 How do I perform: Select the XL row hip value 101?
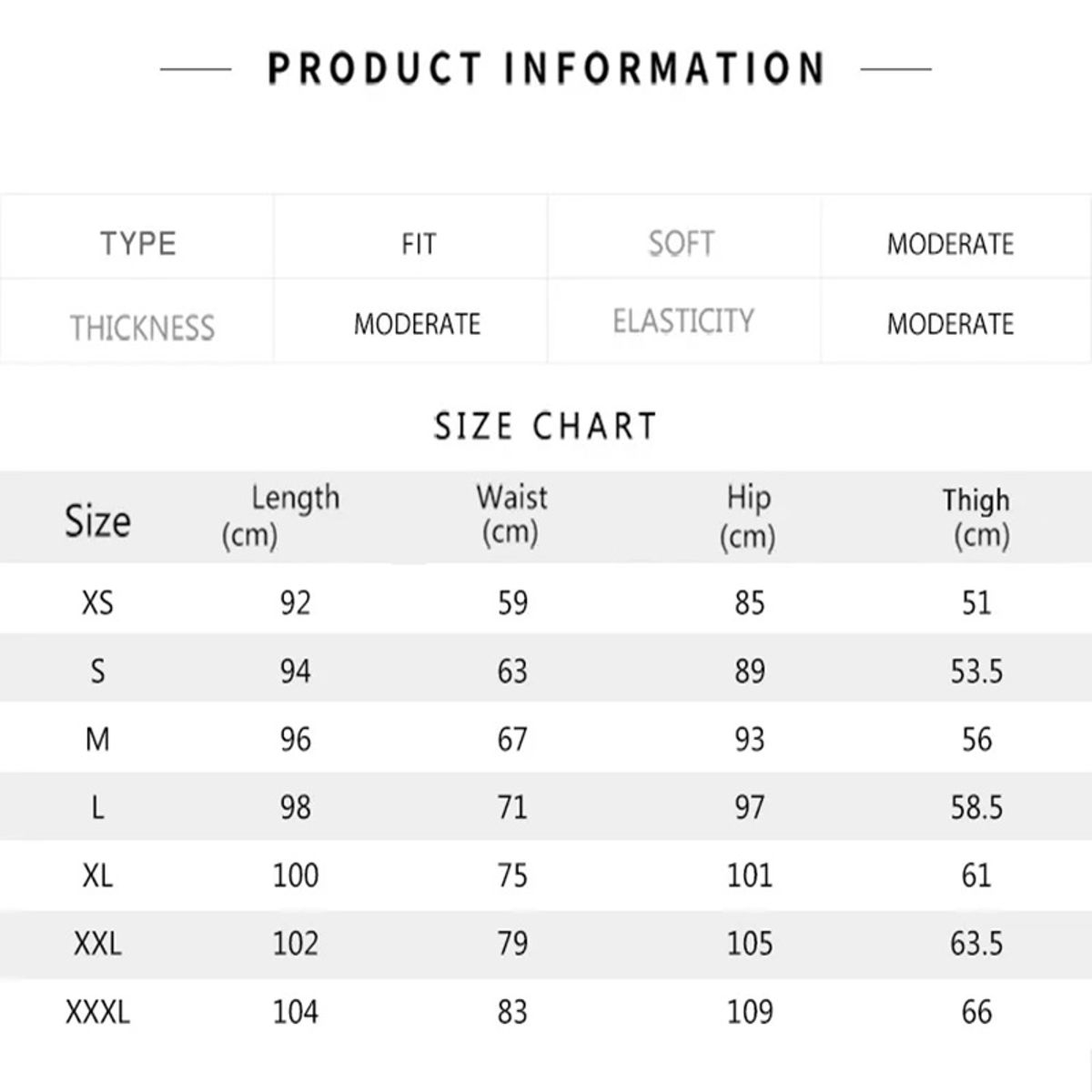tap(749, 875)
